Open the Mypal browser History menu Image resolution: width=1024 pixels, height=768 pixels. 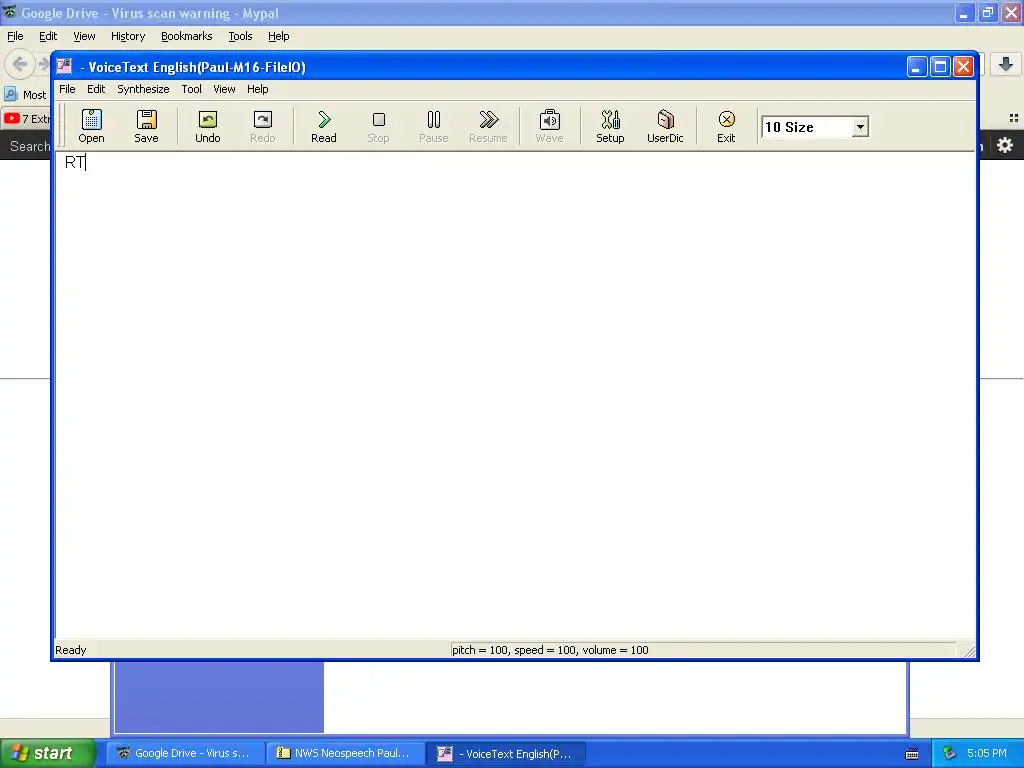coord(128,36)
